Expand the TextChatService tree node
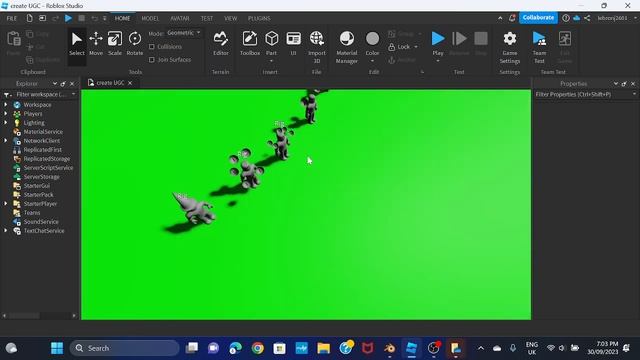This screenshot has height=360, width=640. tap(6, 231)
